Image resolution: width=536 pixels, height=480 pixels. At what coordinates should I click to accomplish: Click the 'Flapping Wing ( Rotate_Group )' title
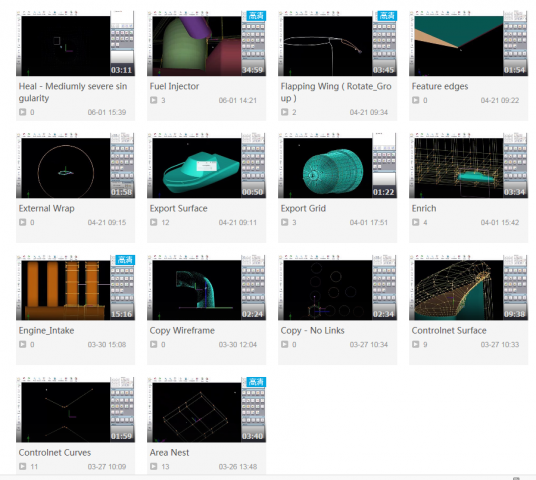click(x=336, y=92)
